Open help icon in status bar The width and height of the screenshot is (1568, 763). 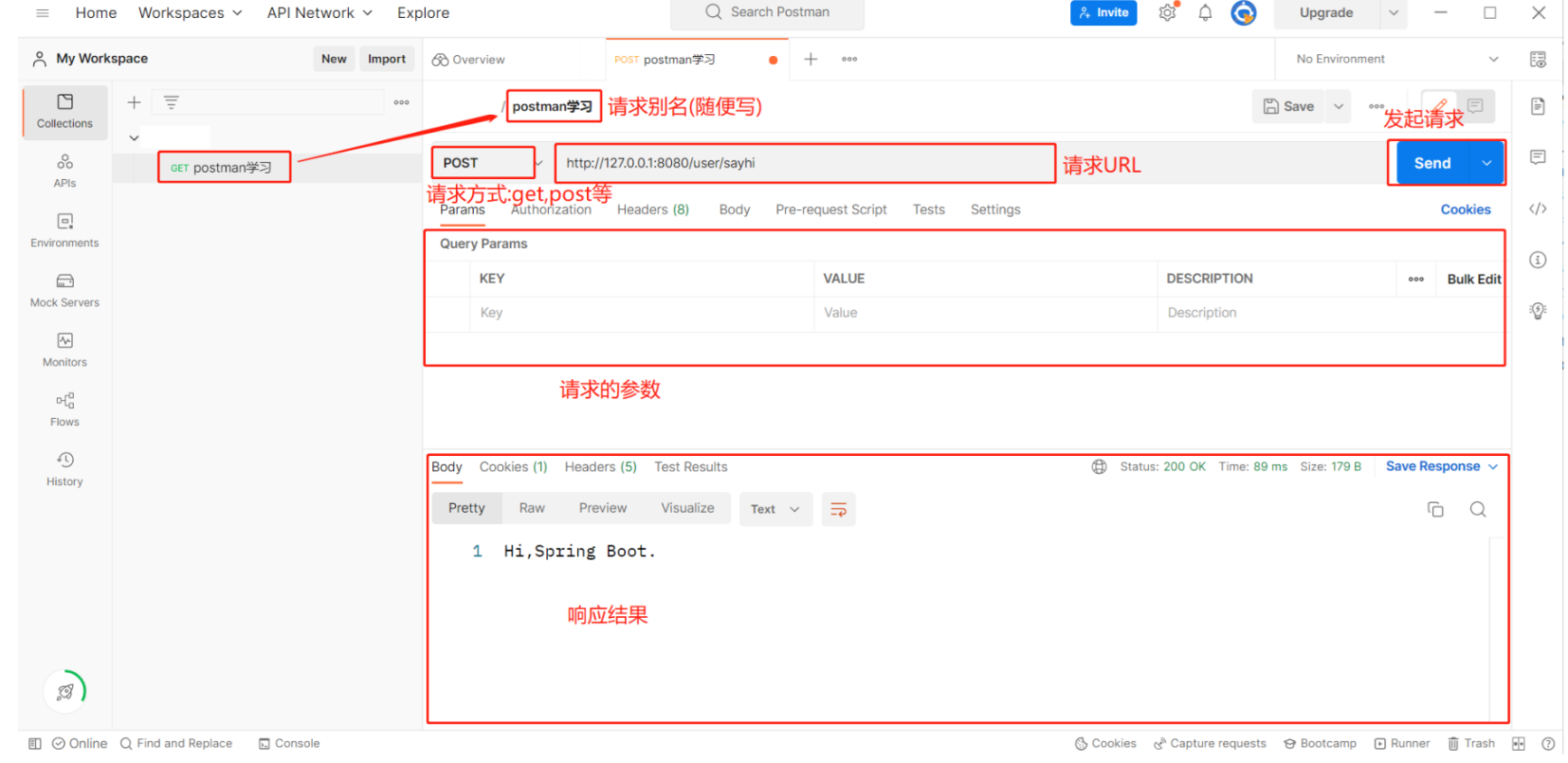click(x=1547, y=743)
